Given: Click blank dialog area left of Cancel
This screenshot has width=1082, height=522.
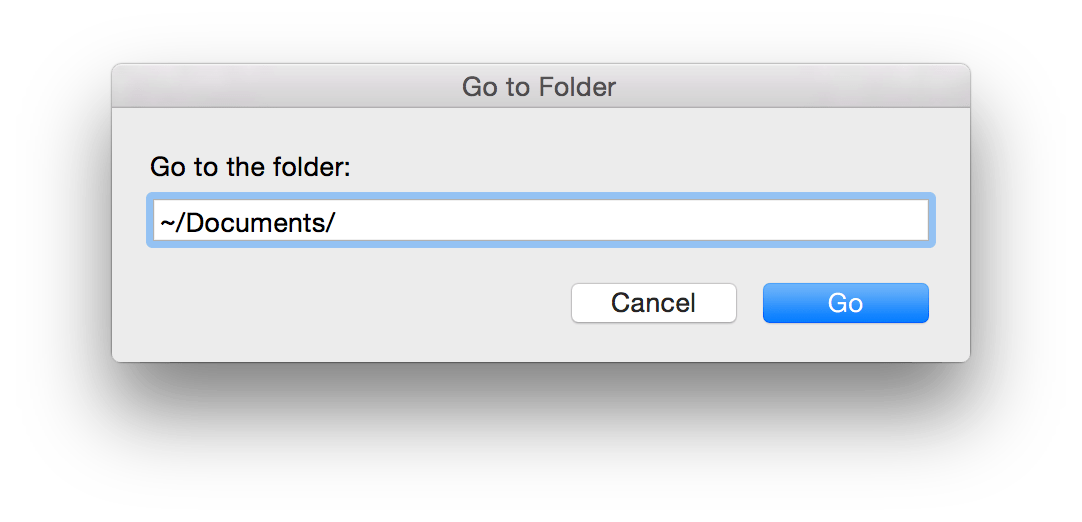Looking at the screenshot, I should coord(350,303).
